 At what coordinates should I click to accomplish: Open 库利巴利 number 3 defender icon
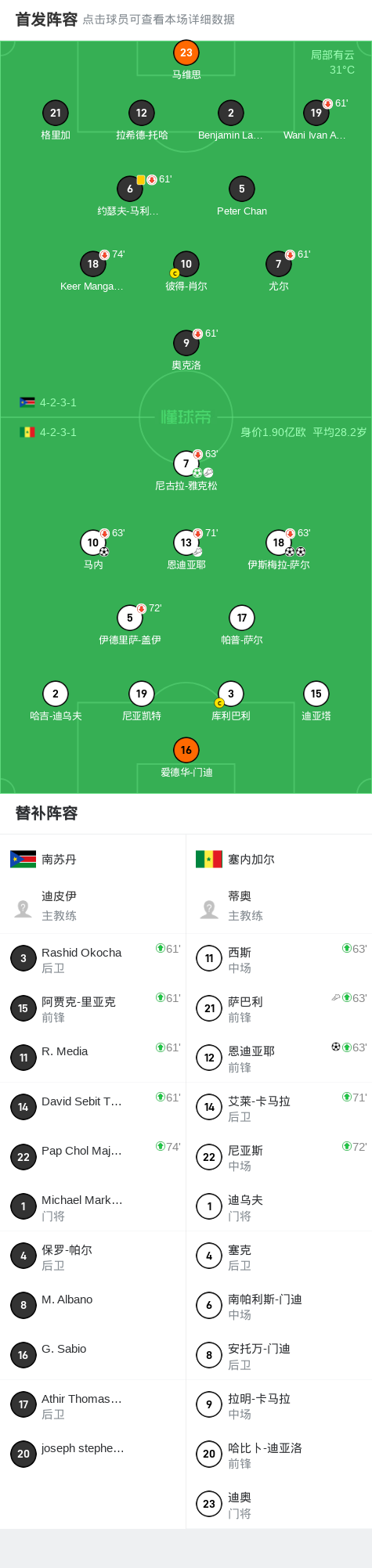[x=230, y=694]
